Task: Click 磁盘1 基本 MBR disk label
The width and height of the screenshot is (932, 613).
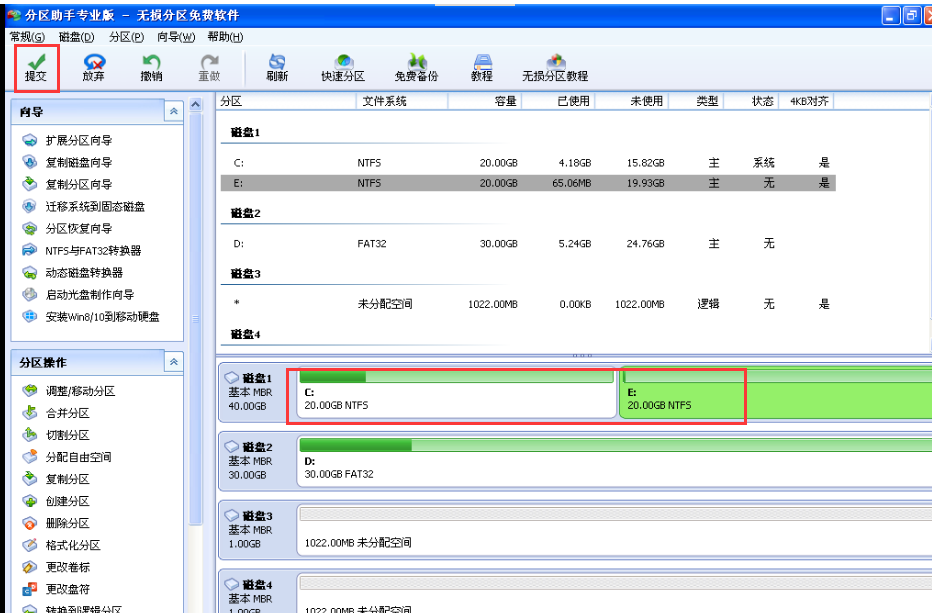Action: (250, 392)
